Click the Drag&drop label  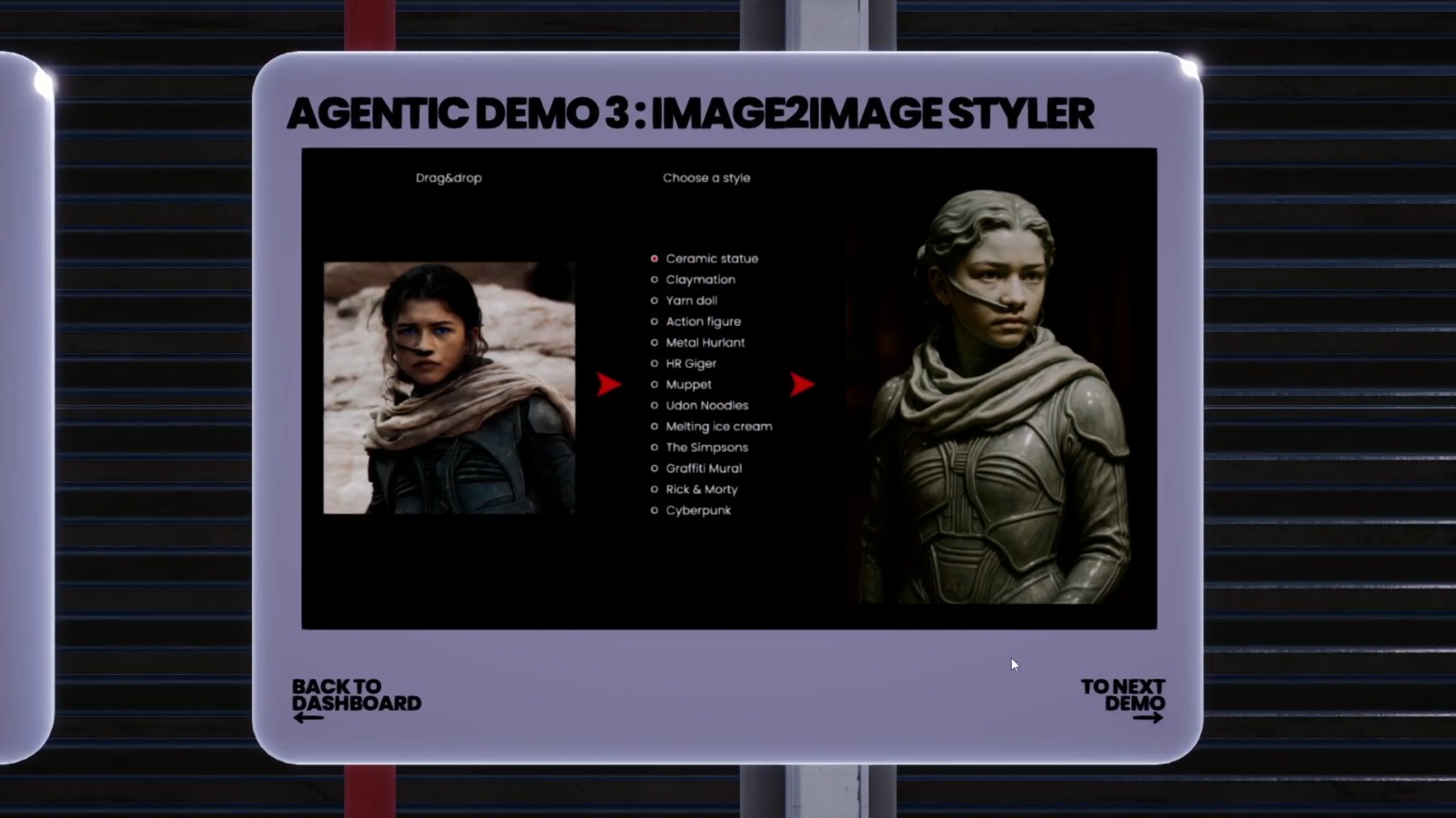click(449, 177)
